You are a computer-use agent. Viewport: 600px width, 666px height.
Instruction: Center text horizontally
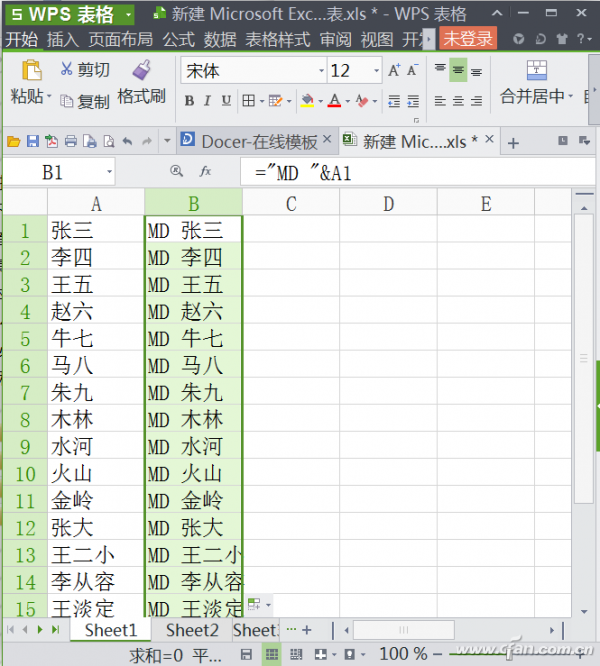coord(458,101)
